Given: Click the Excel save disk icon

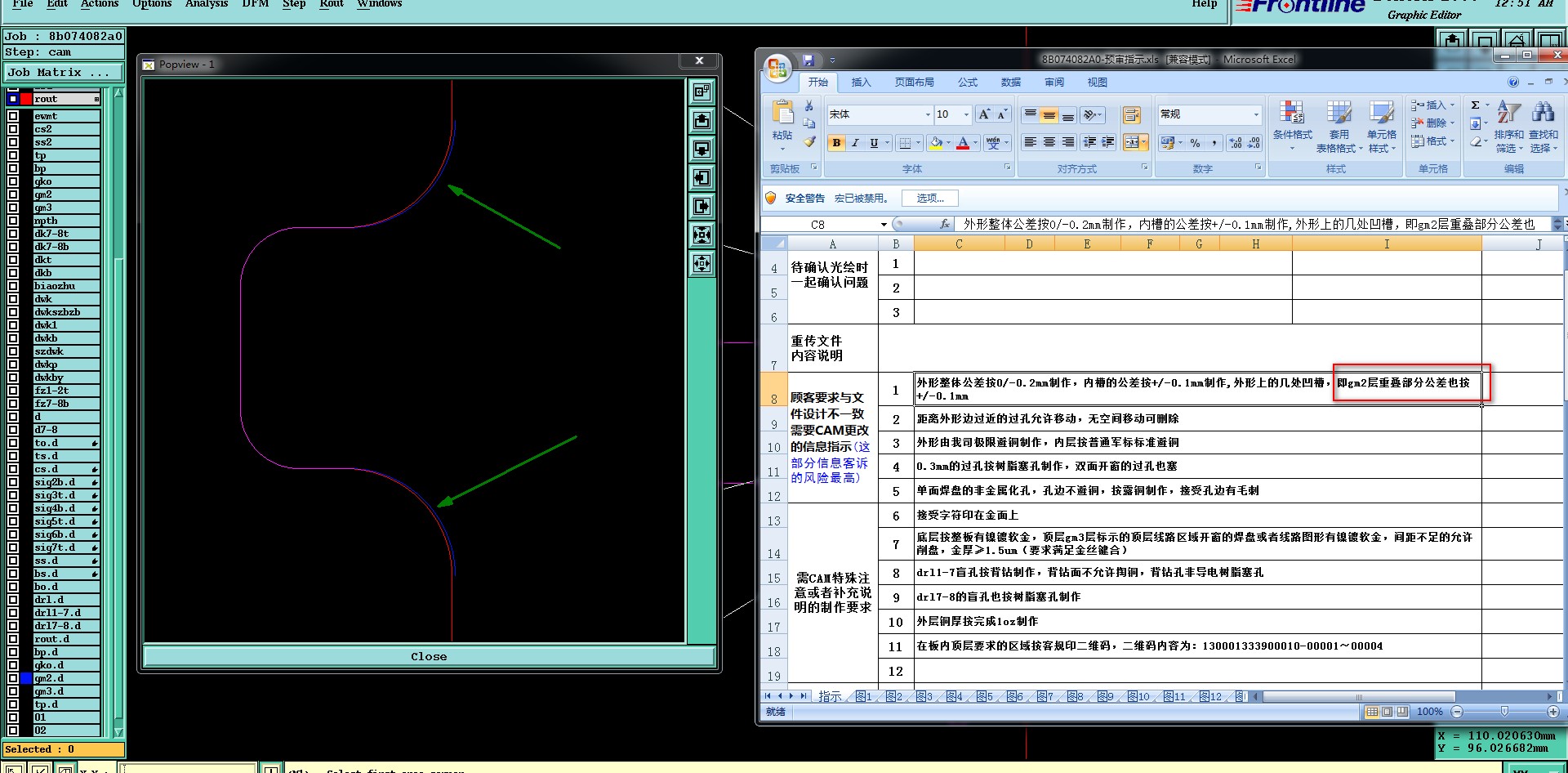Looking at the screenshot, I should [x=808, y=60].
